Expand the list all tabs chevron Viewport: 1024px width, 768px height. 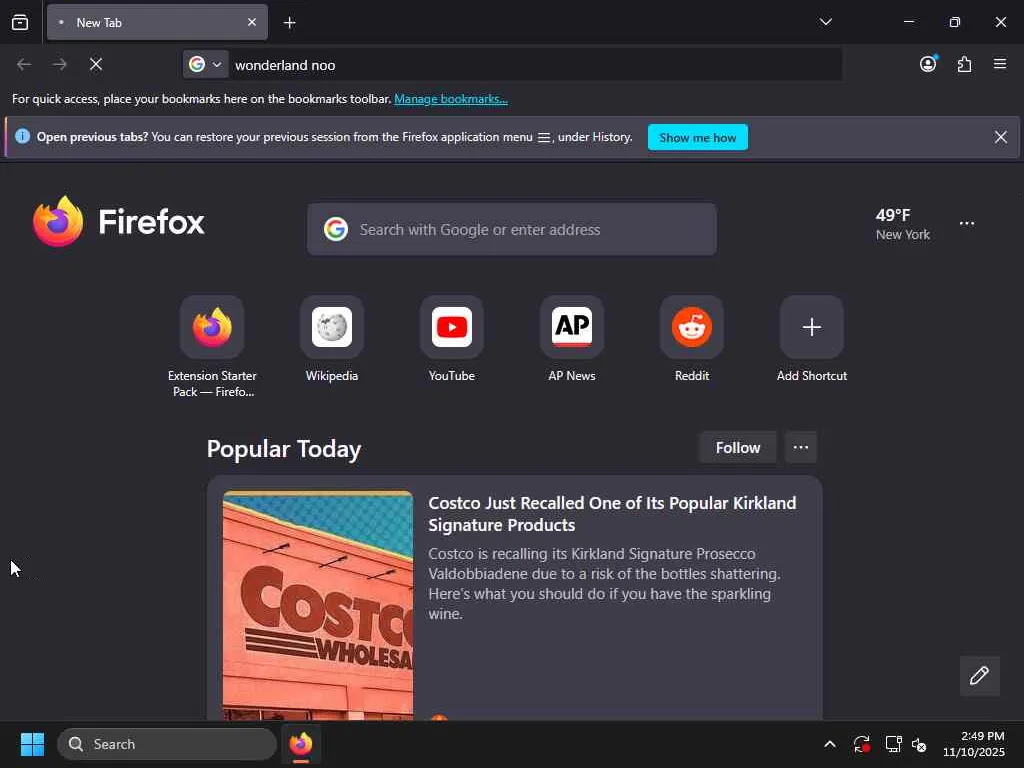825,22
